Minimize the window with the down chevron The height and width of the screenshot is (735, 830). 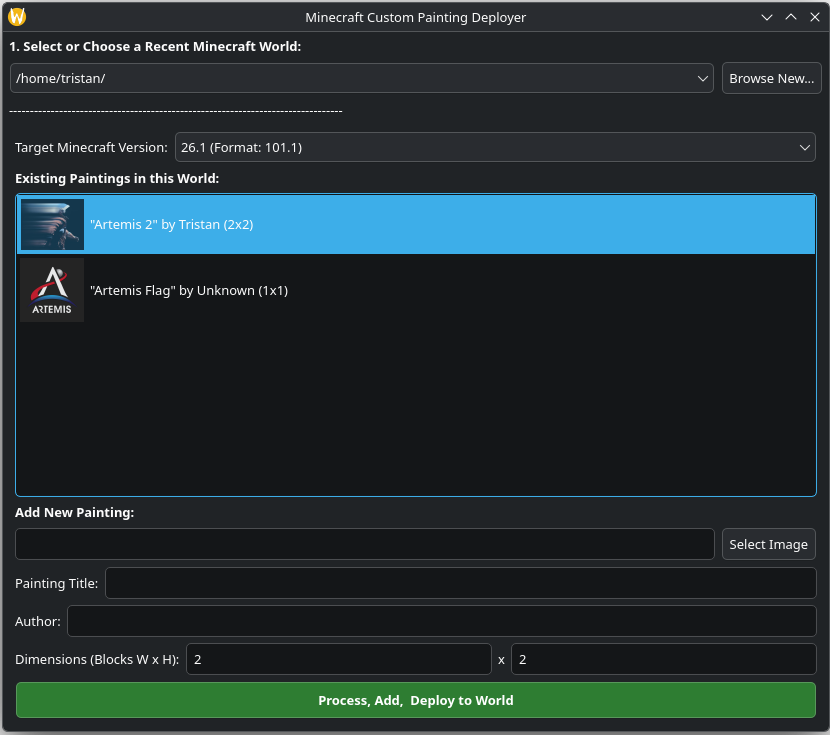(766, 17)
